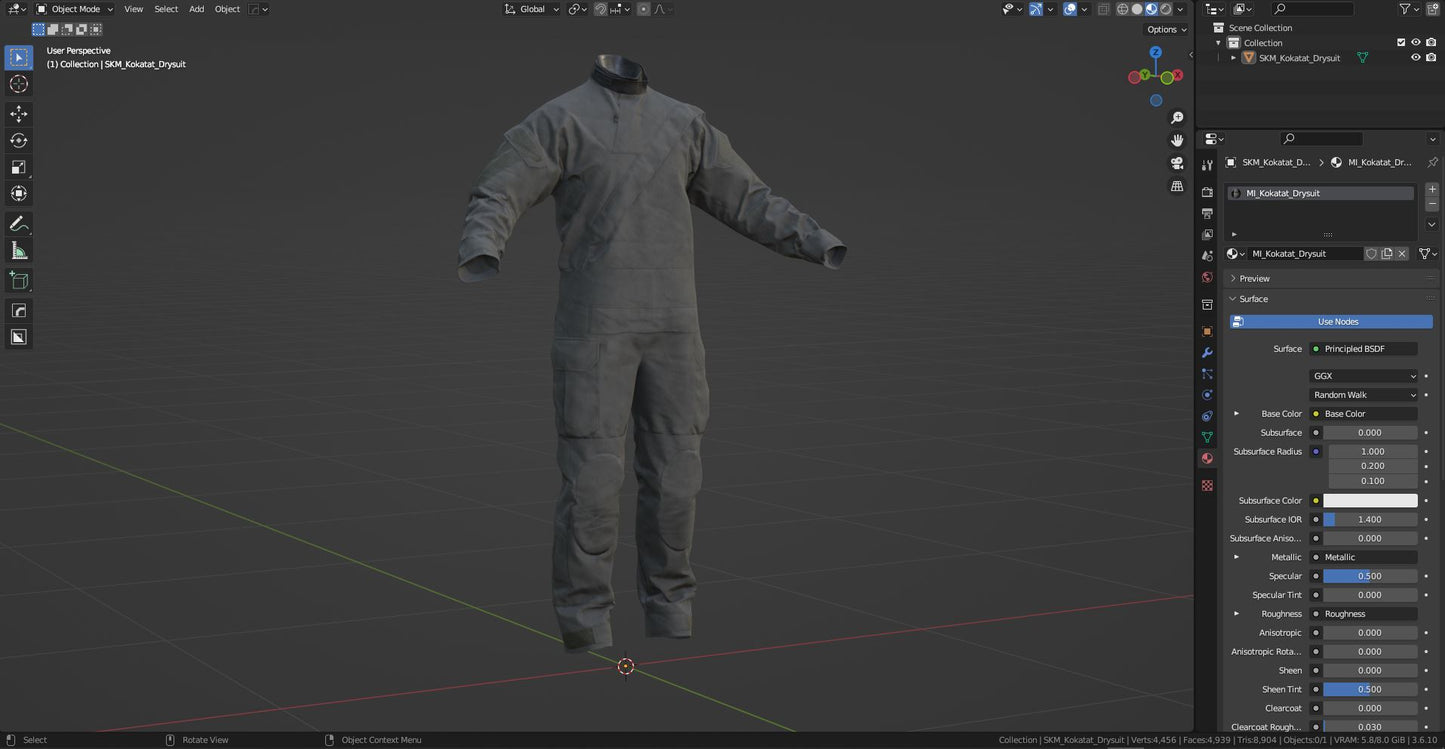This screenshot has width=1445, height=749.
Task: Open the GGX distribution dropdown
Action: coord(1364,375)
